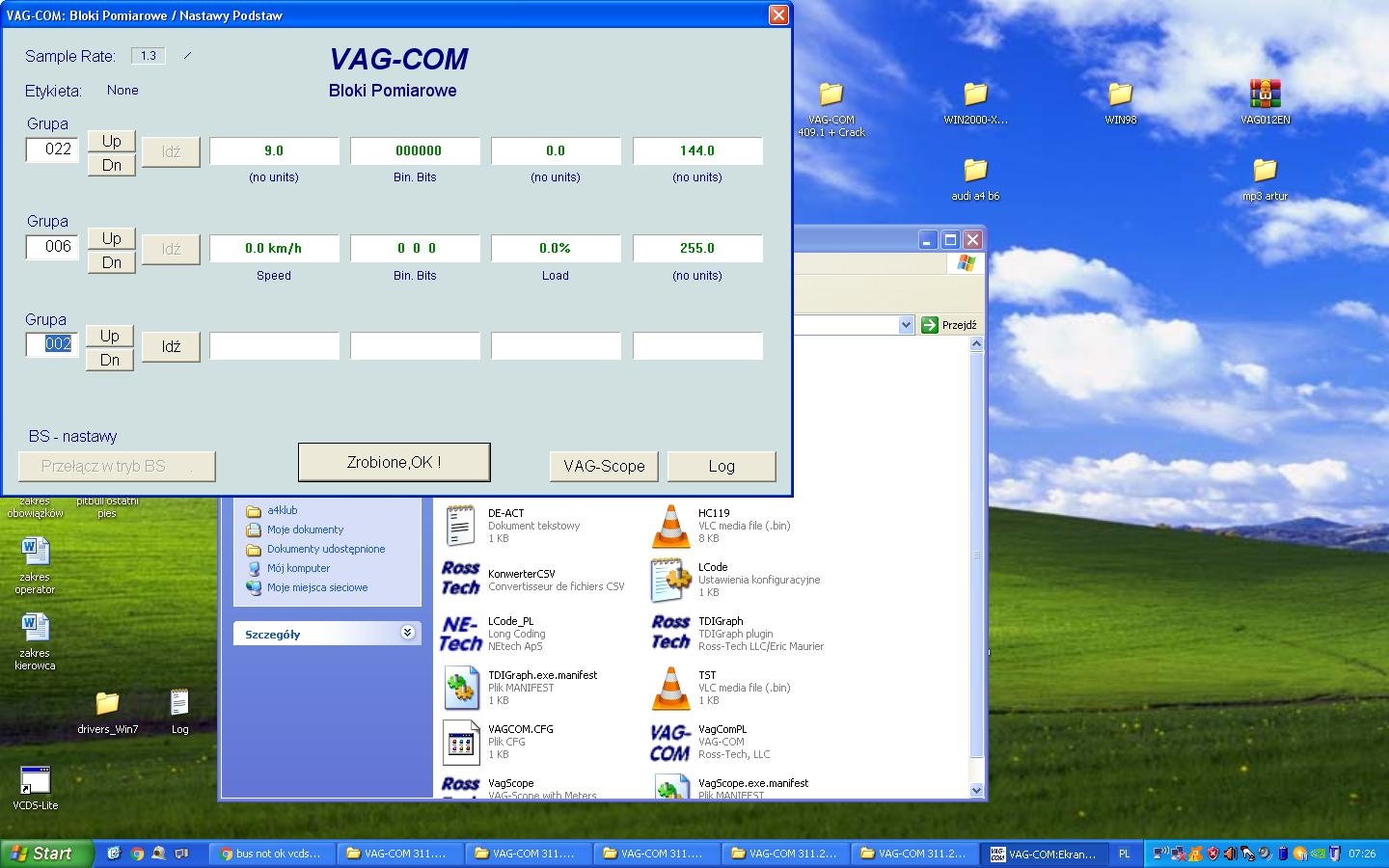Click the Explorer scrollbar down arrow

(x=976, y=790)
